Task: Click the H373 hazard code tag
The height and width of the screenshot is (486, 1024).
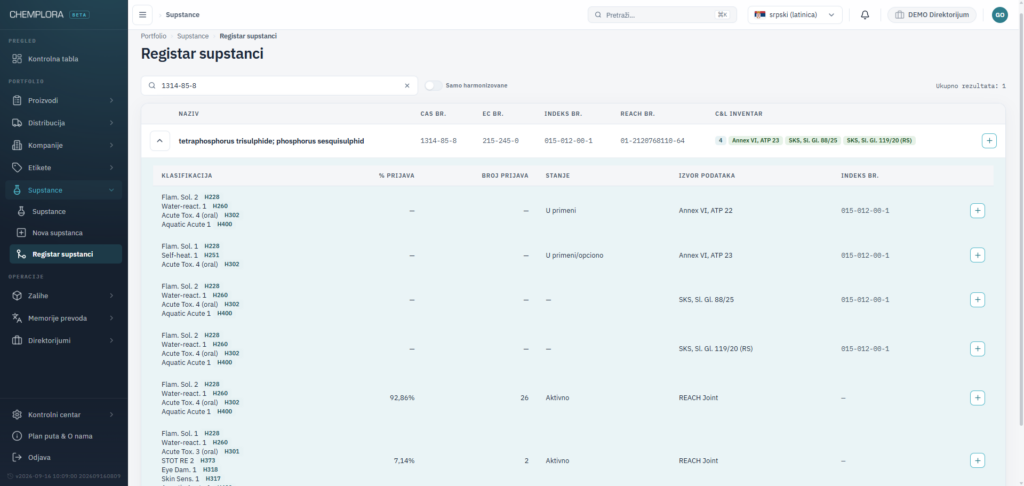Action: 206,461
